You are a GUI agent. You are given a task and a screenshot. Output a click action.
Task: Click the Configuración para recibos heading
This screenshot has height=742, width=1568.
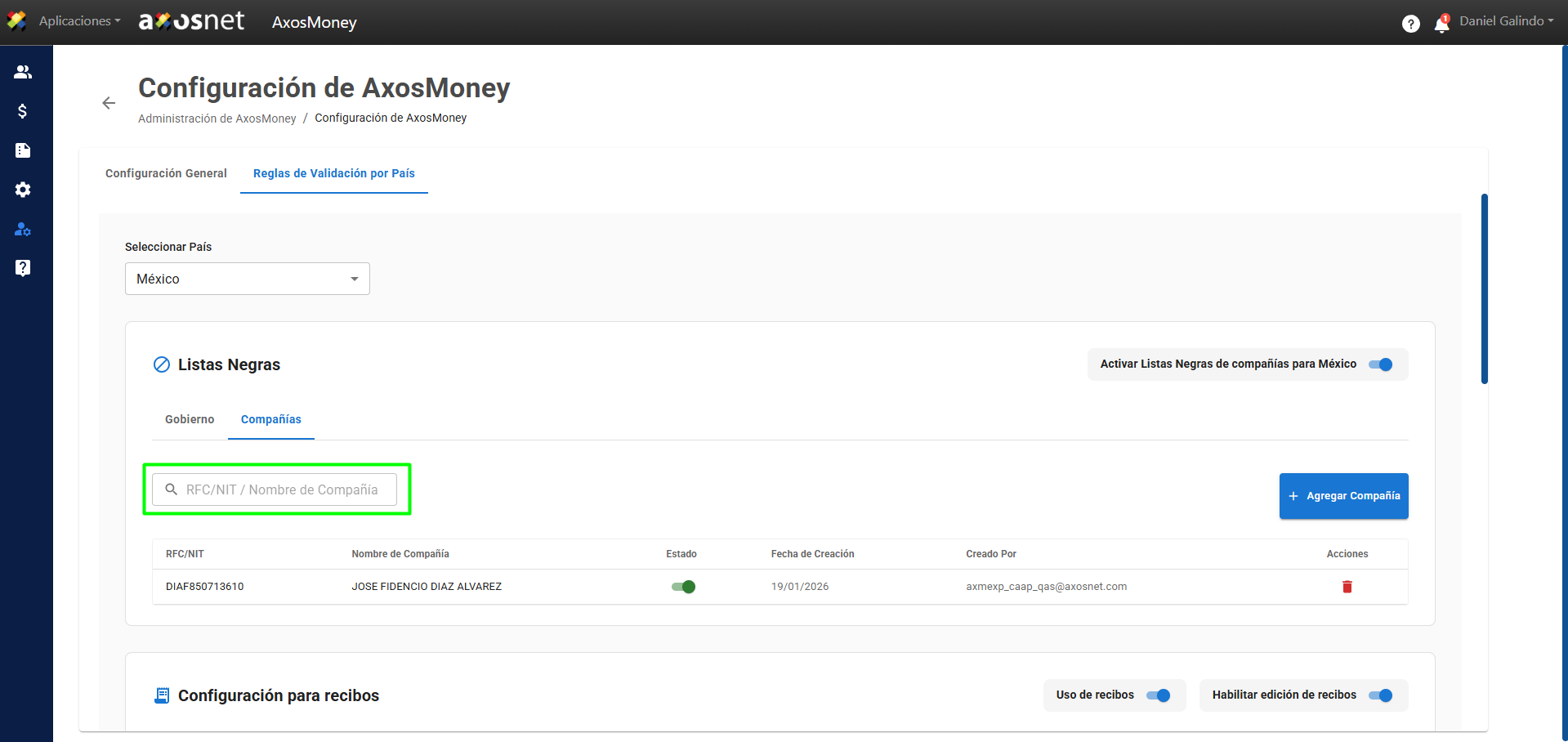tap(279, 695)
